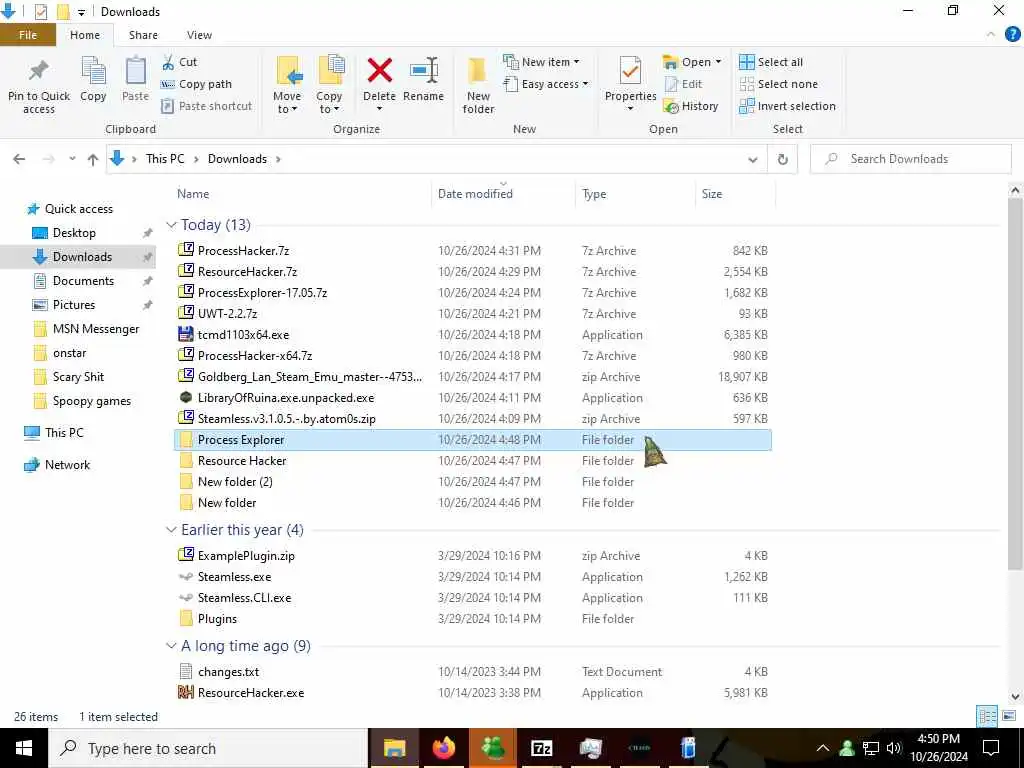Open Easy access dropdown

545,84
